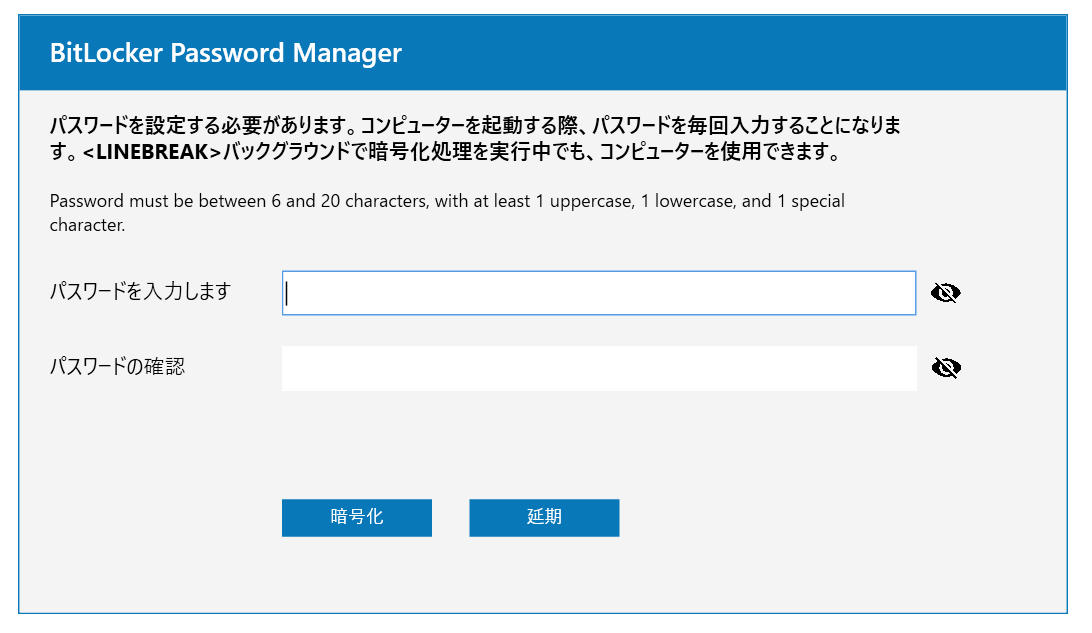
Task: Reveal the password using the upper eye icon
Action: pyautogui.click(x=945, y=293)
